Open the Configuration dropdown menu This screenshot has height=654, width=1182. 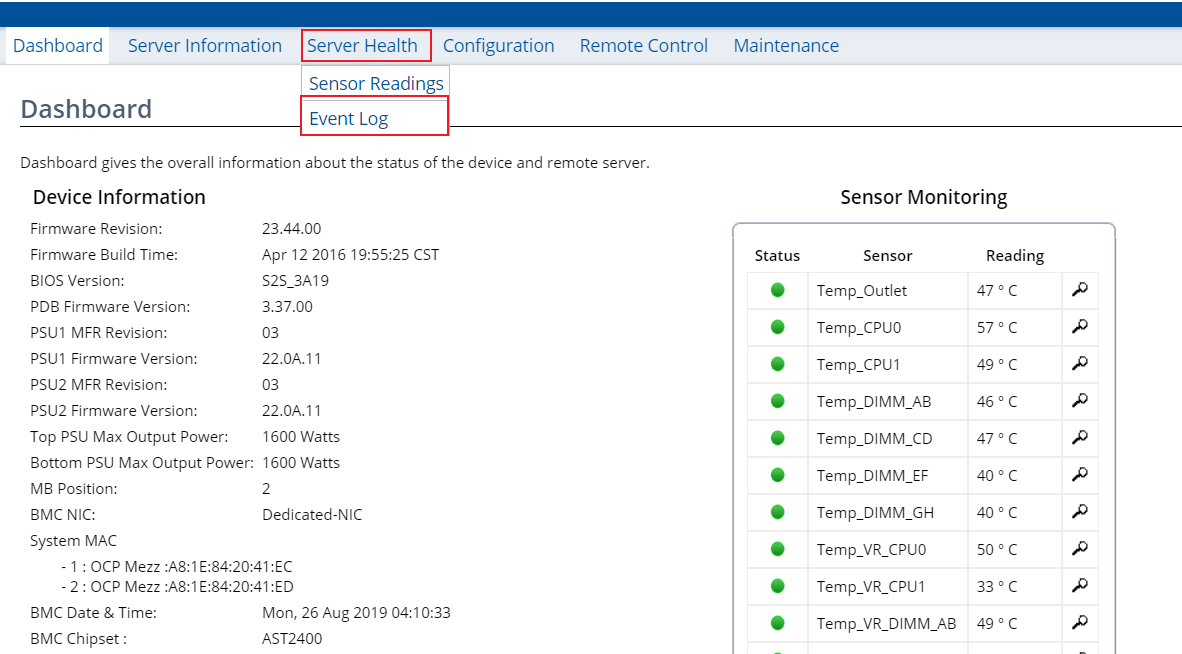498,45
